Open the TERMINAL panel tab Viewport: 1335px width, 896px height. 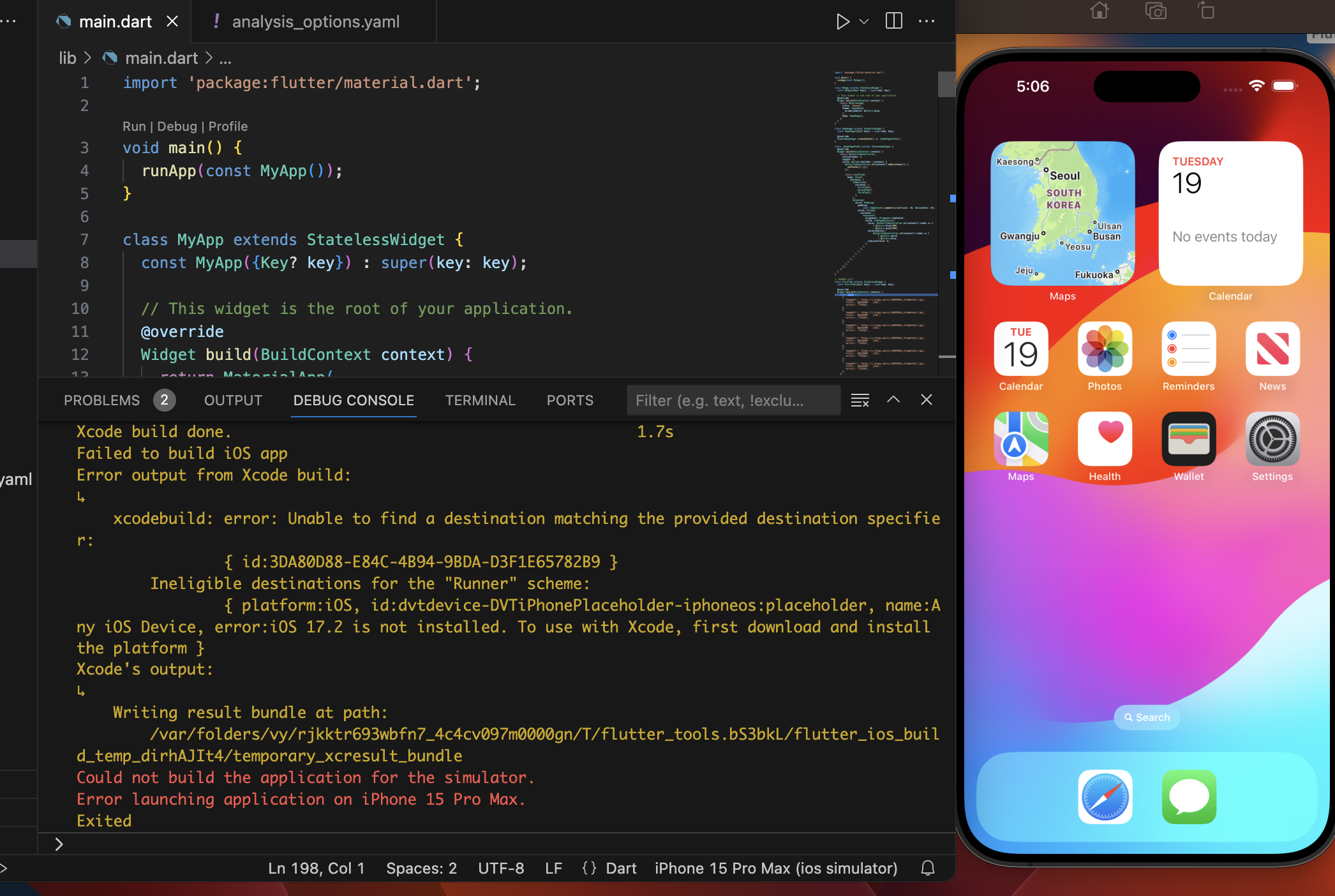pyautogui.click(x=480, y=400)
